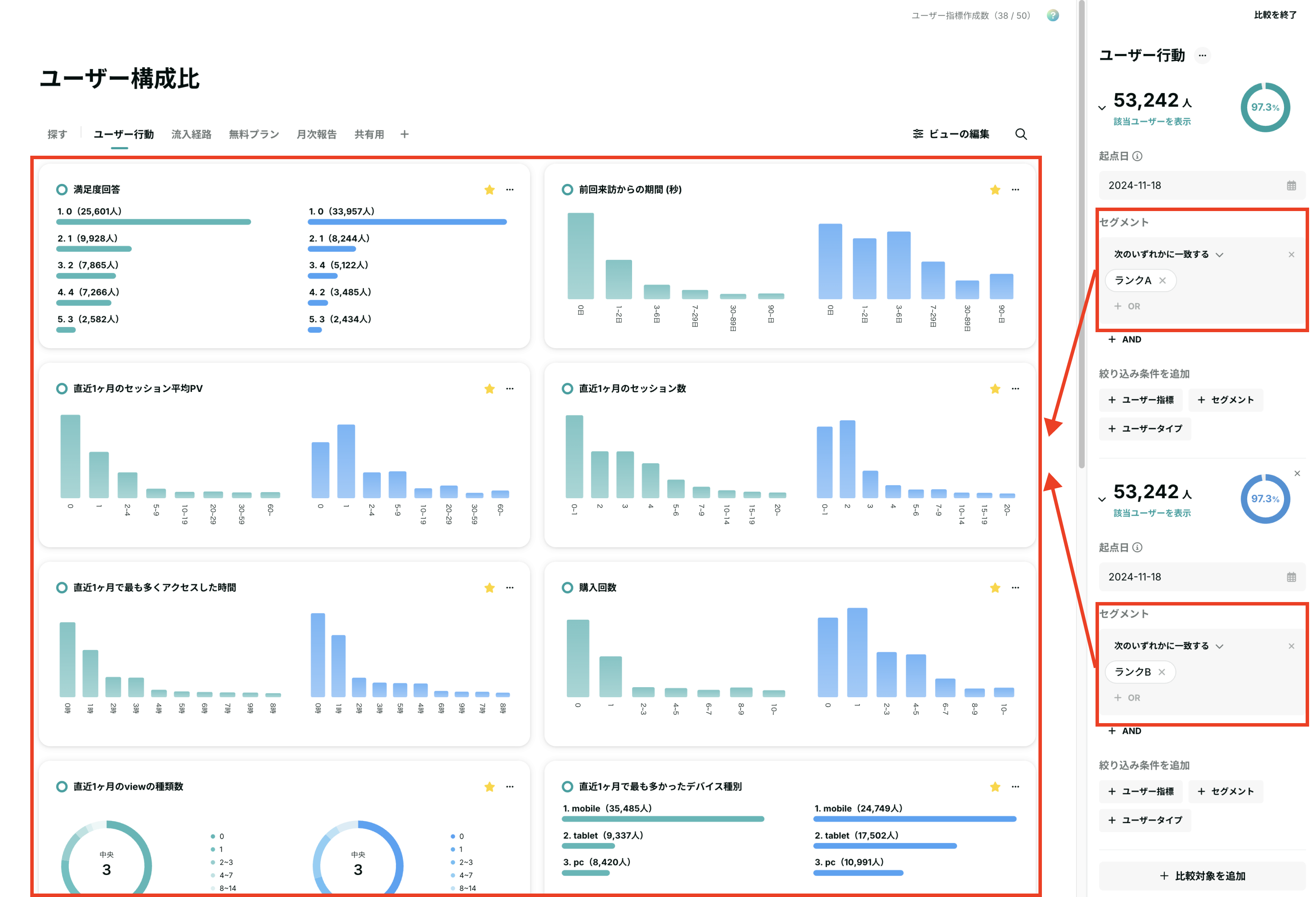Open the search magnifier icon

(1021, 135)
